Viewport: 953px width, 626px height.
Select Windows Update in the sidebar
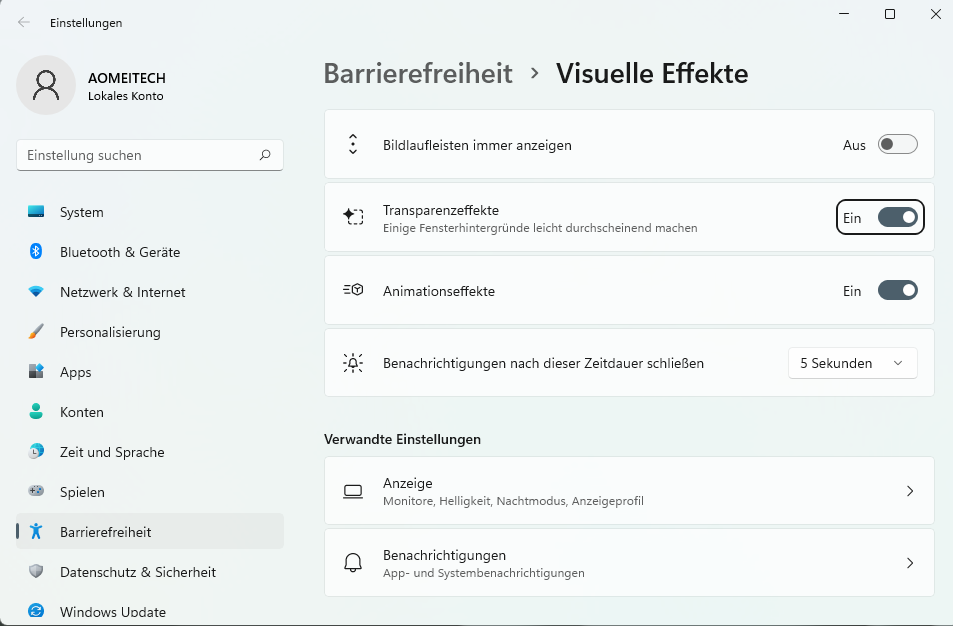pyautogui.click(x=112, y=611)
